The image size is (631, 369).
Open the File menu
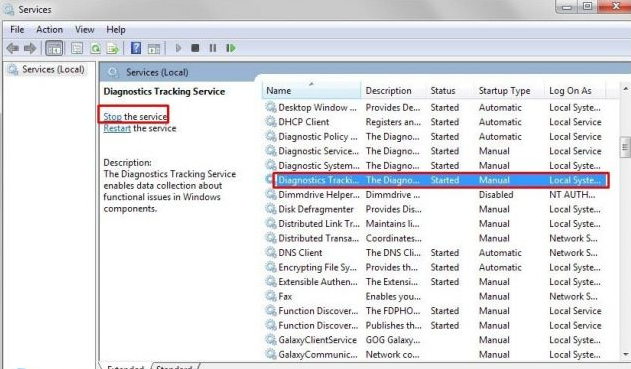17,30
